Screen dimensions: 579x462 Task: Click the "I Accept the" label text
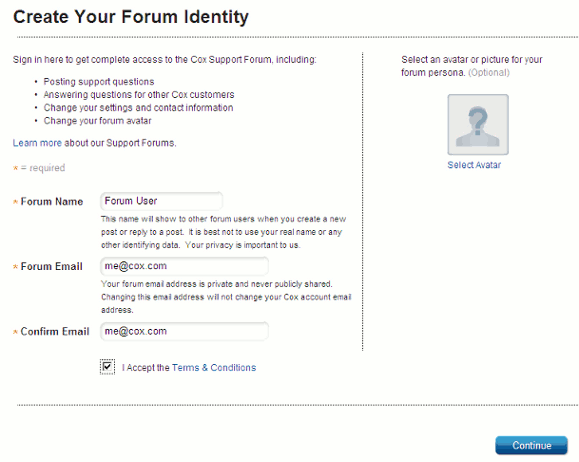pyautogui.click(x=145, y=368)
